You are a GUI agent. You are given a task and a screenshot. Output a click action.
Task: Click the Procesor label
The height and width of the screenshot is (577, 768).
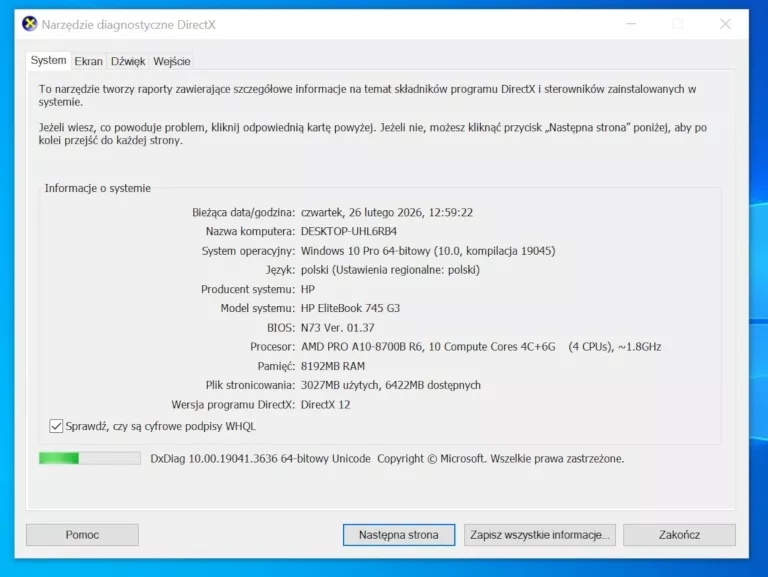tap(272, 347)
